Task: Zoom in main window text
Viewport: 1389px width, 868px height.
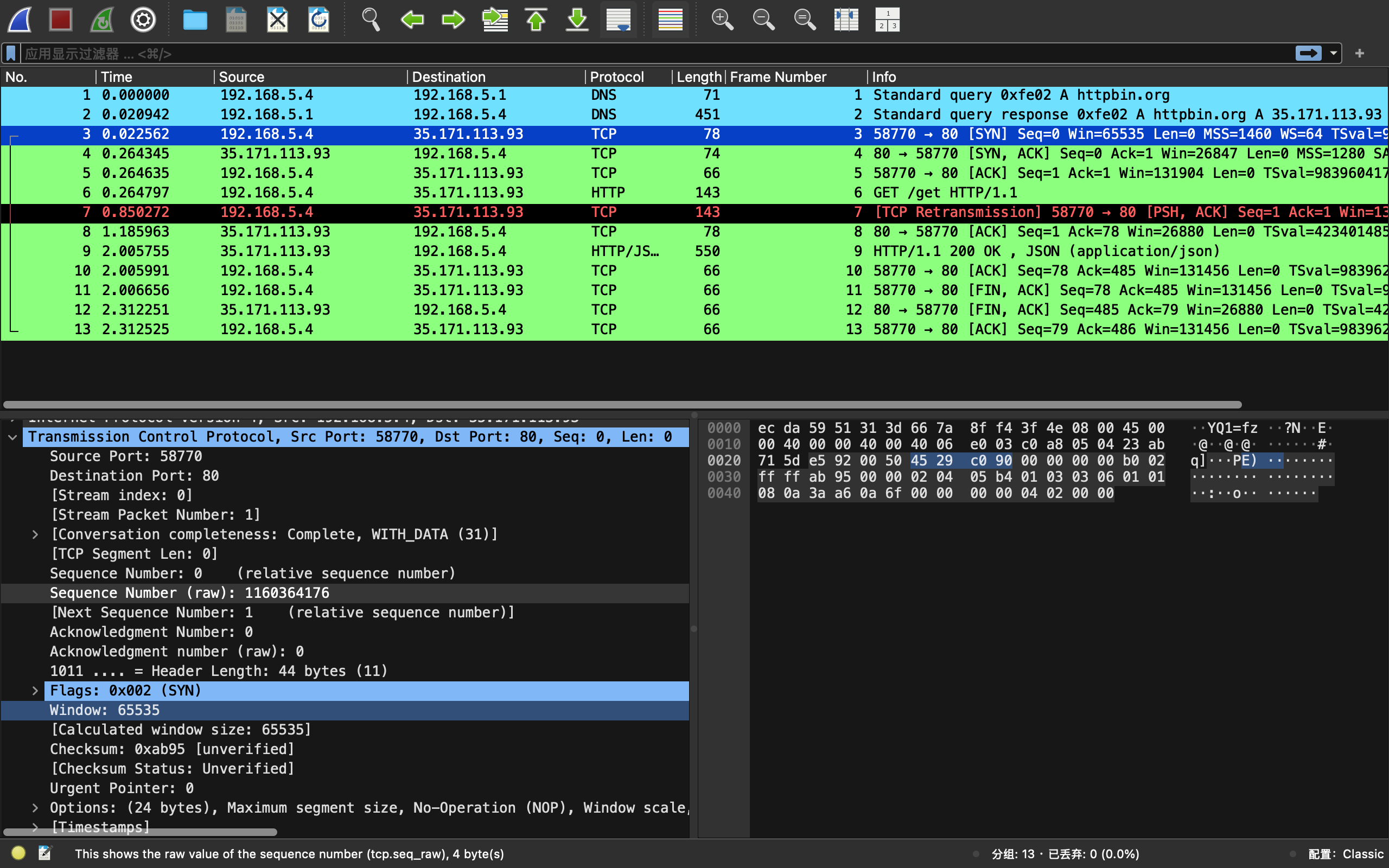Action: coord(722,20)
